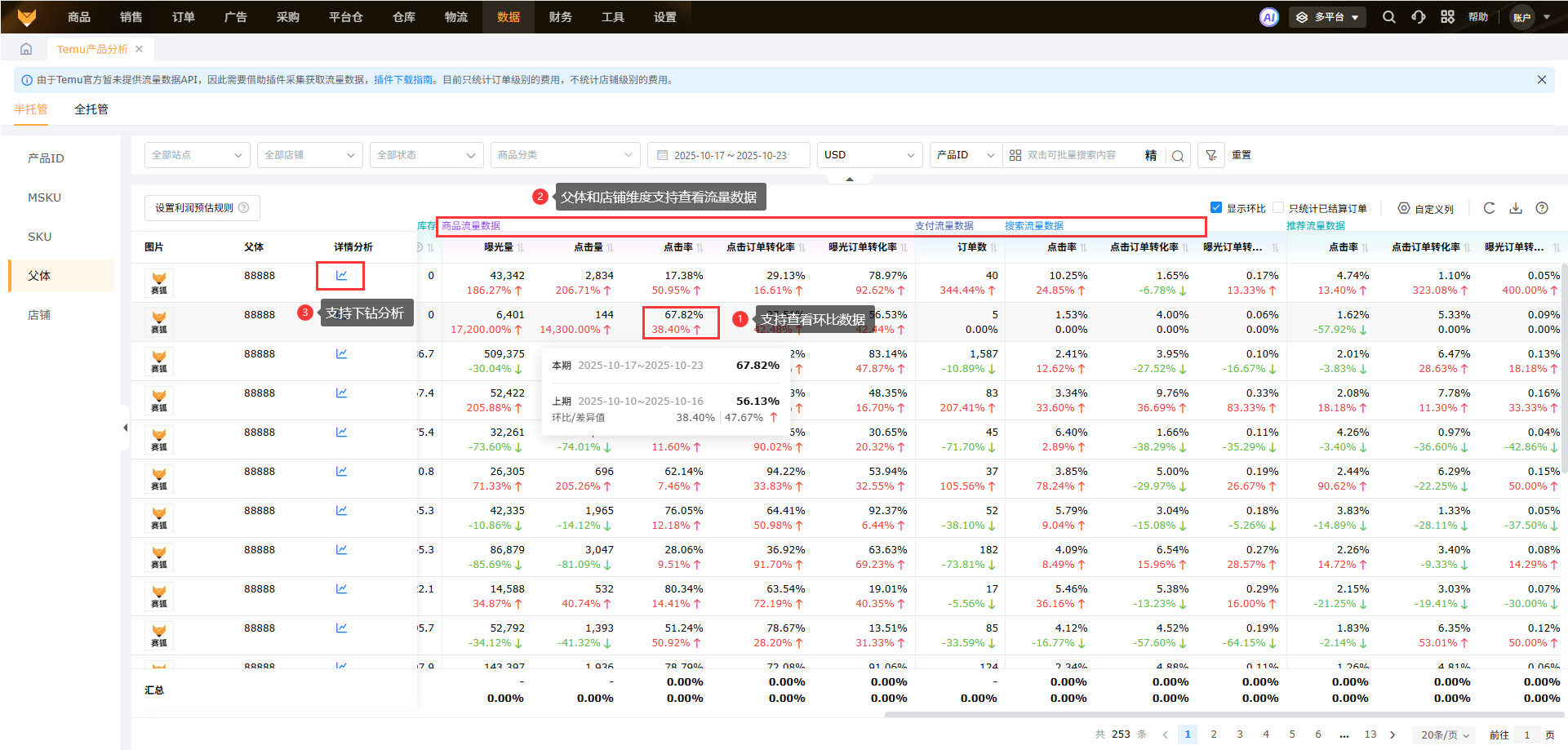
Task: Open the AI assistant icon
Action: 1268,17
